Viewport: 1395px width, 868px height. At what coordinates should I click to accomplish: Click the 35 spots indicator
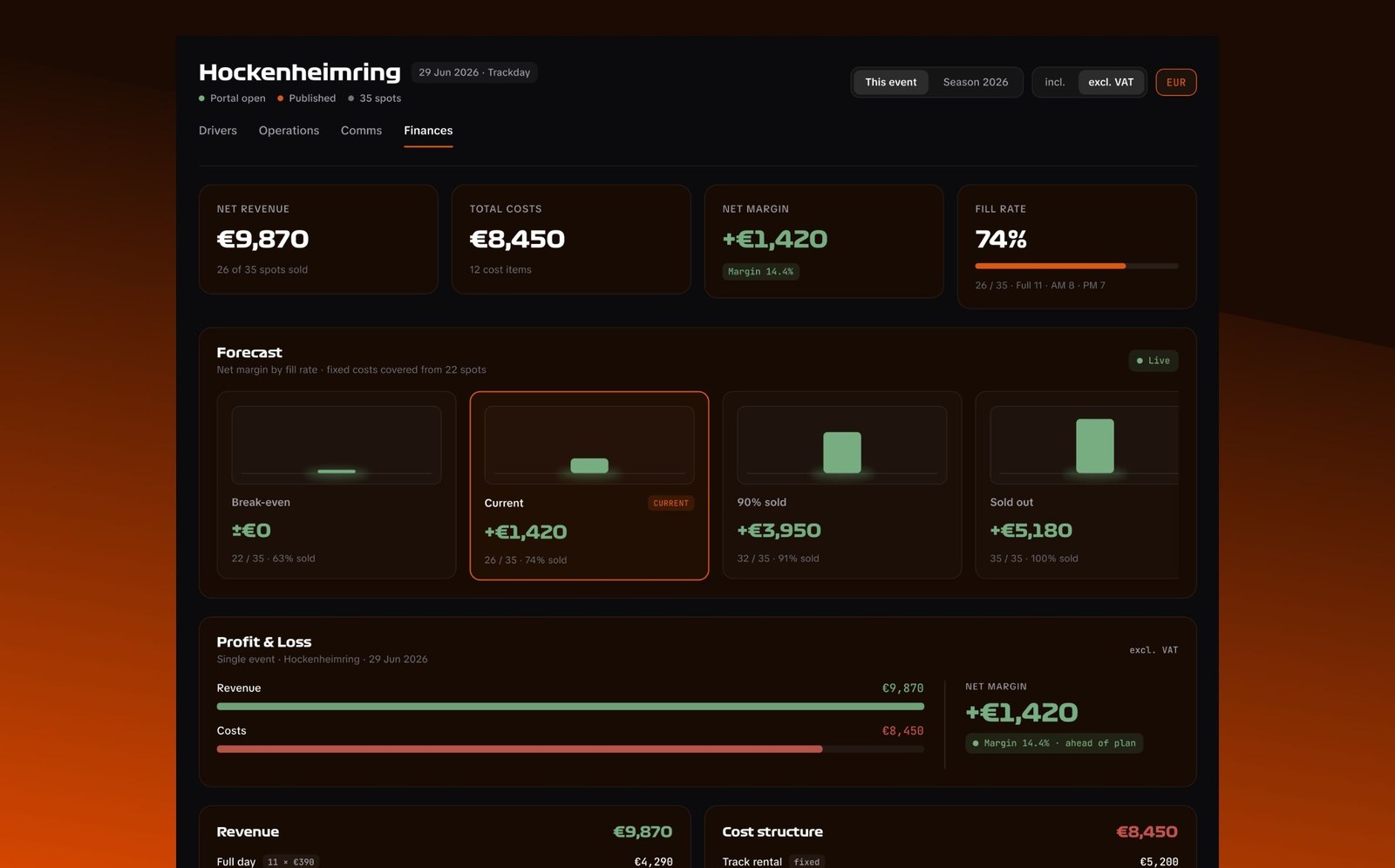(x=375, y=98)
